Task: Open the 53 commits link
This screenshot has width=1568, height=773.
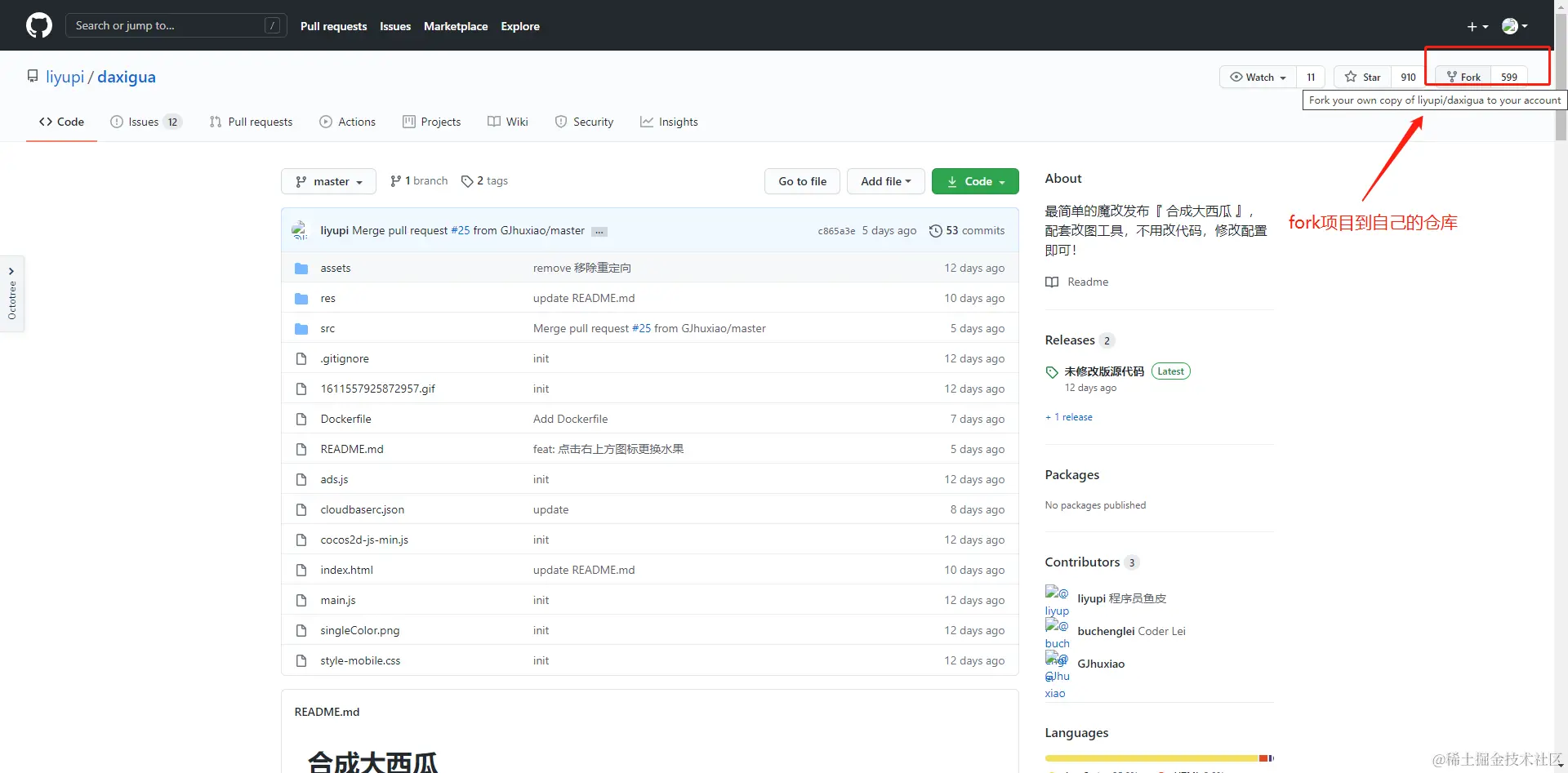Action: tap(967, 231)
